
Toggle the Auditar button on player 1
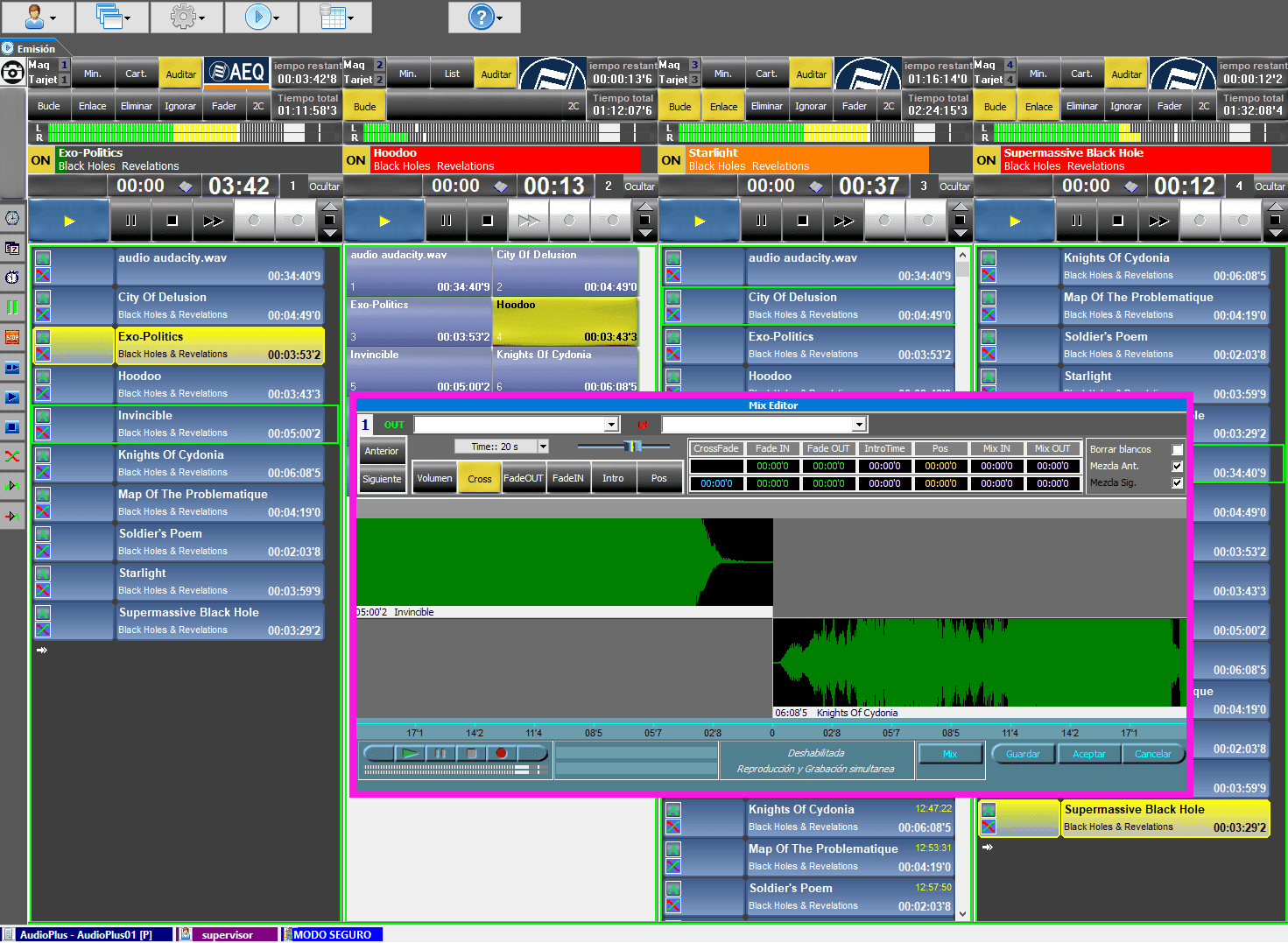click(181, 74)
